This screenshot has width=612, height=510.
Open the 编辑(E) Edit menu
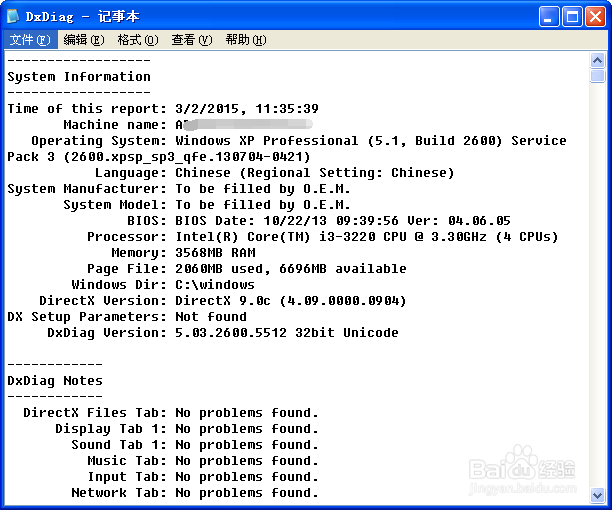tap(84, 40)
